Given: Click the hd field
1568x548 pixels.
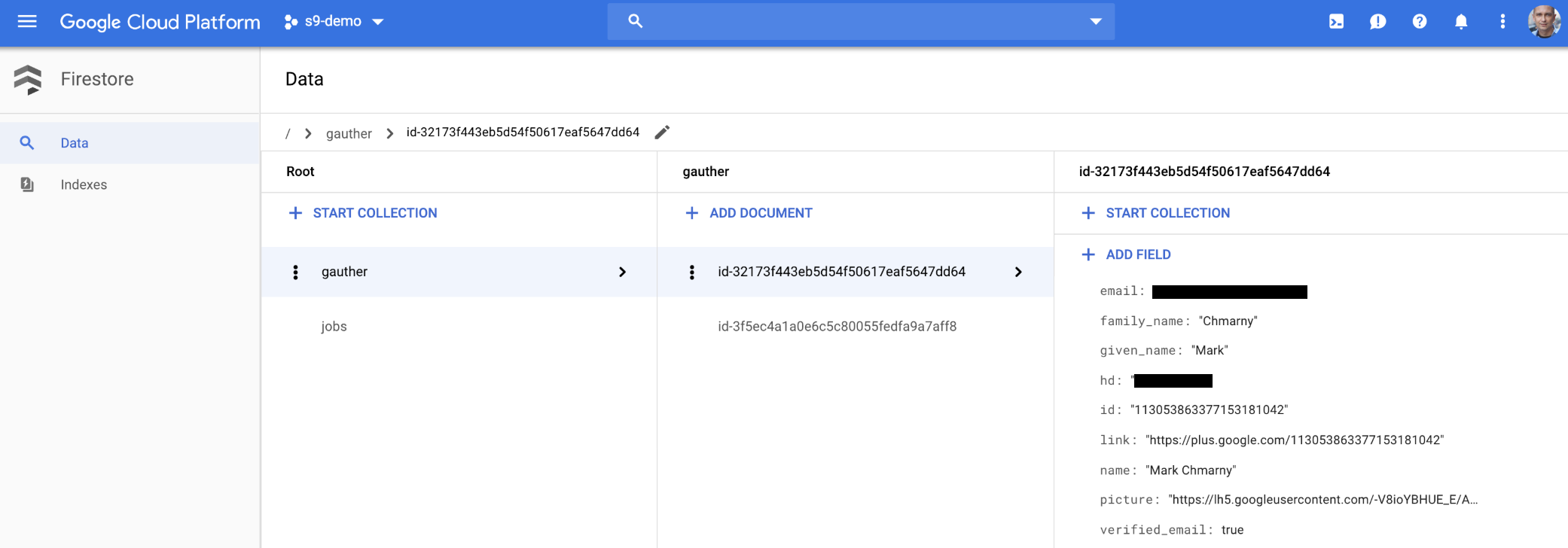Looking at the screenshot, I should 1156,380.
